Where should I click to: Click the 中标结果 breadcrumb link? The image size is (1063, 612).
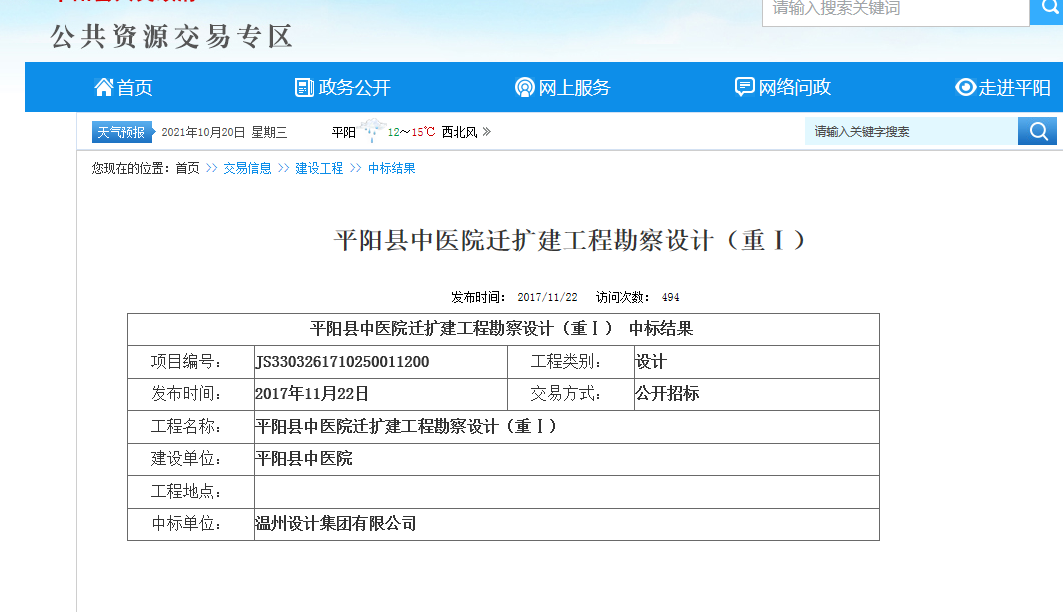(392, 168)
